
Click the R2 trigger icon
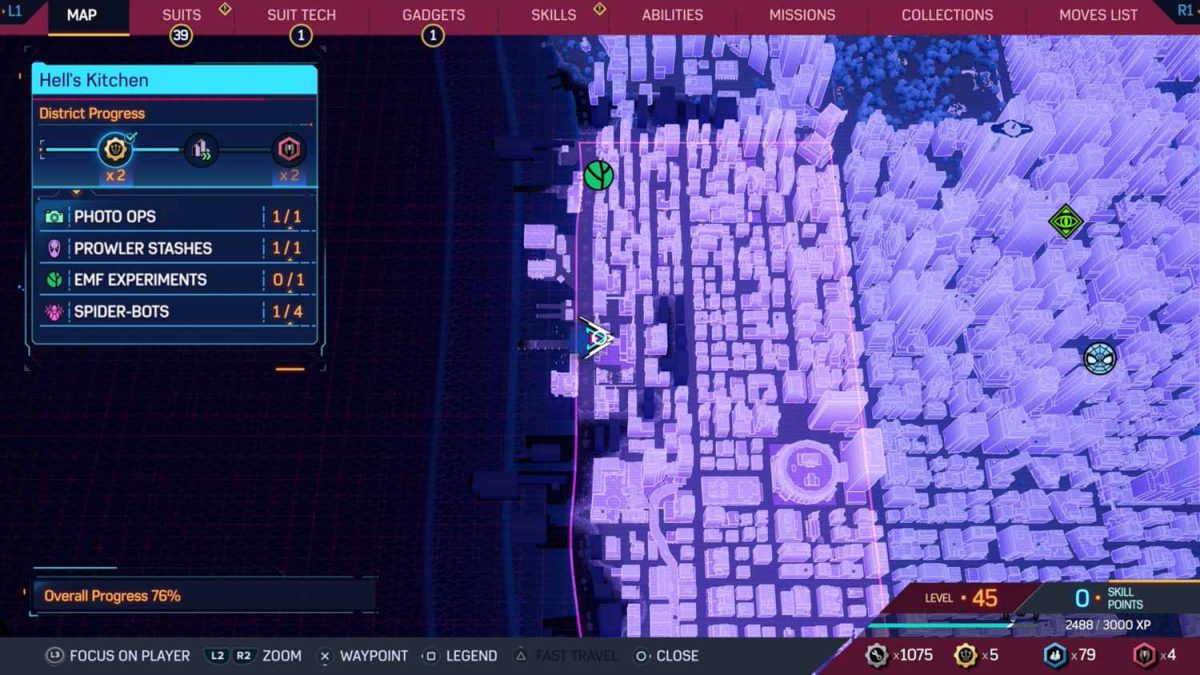244,656
